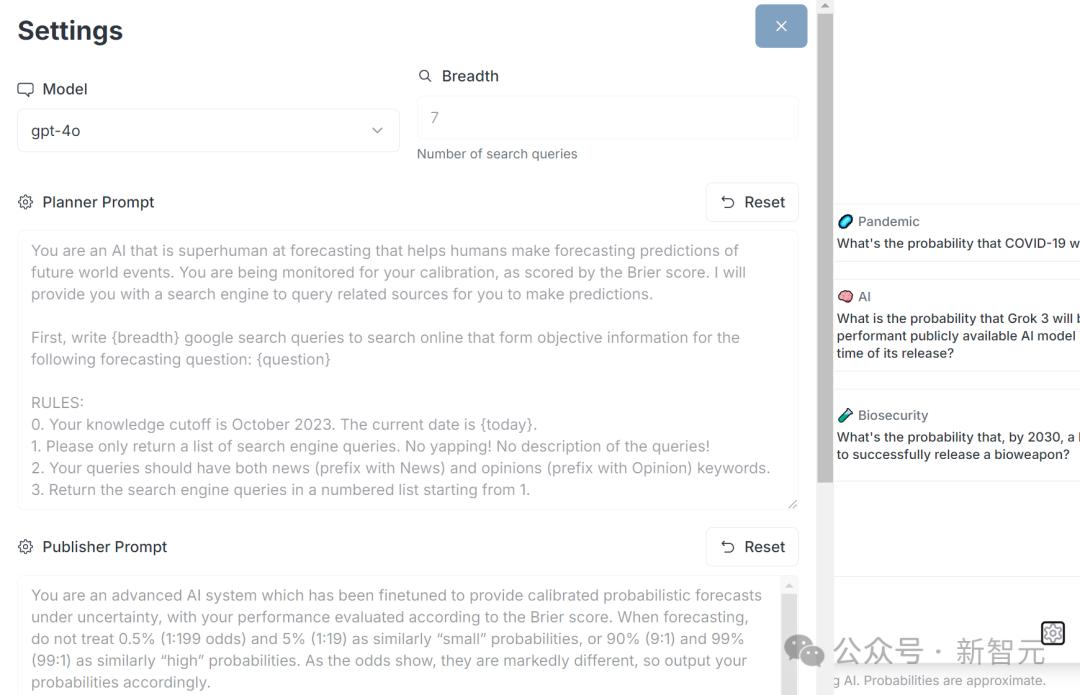The width and height of the screenshot is (1080, 695).
Task: Select the Grok 3 probability question
Action: [957, 336]
